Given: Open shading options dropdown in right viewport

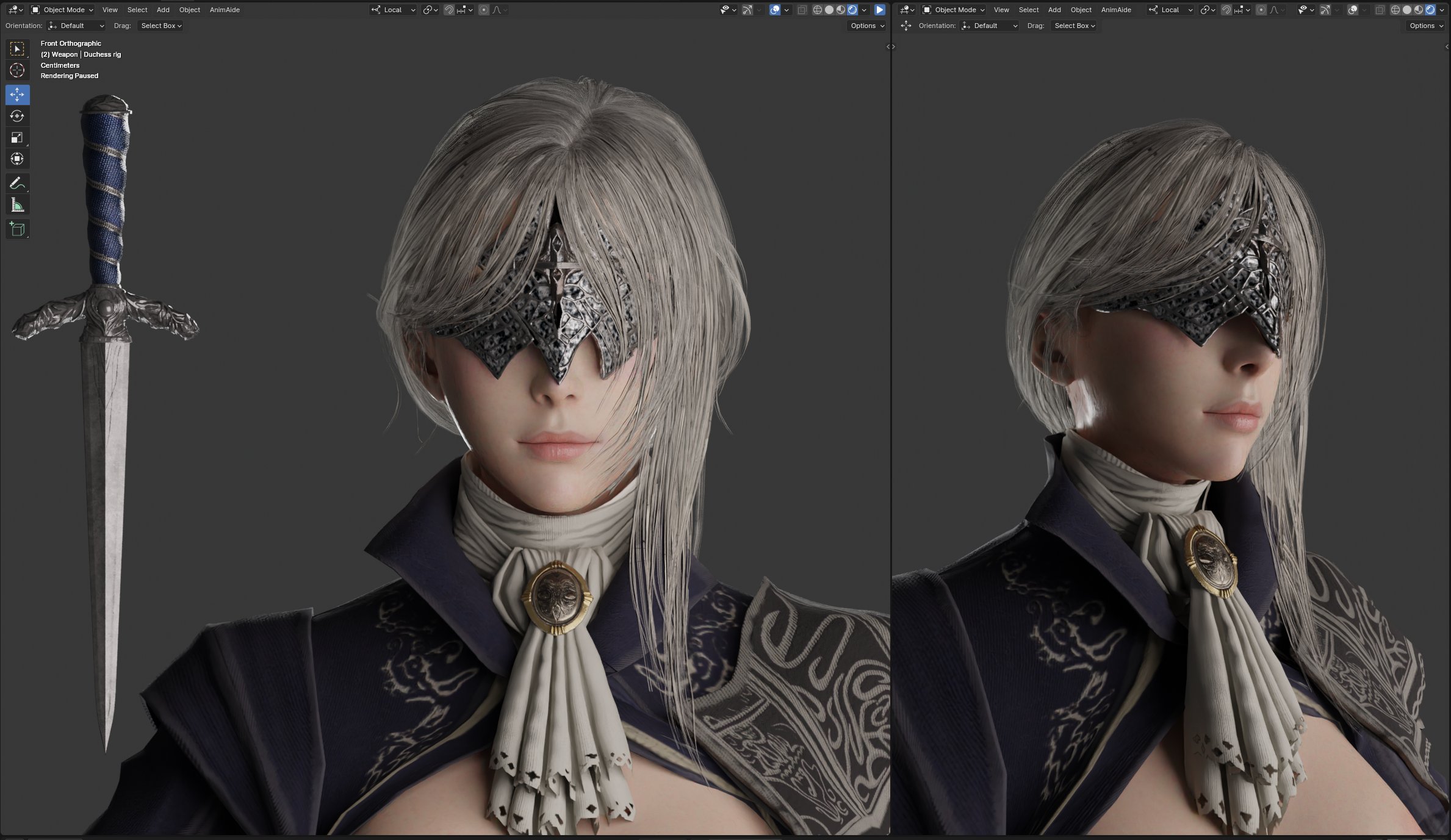Looking at the screenshot, I should [x=1442, y=10].
